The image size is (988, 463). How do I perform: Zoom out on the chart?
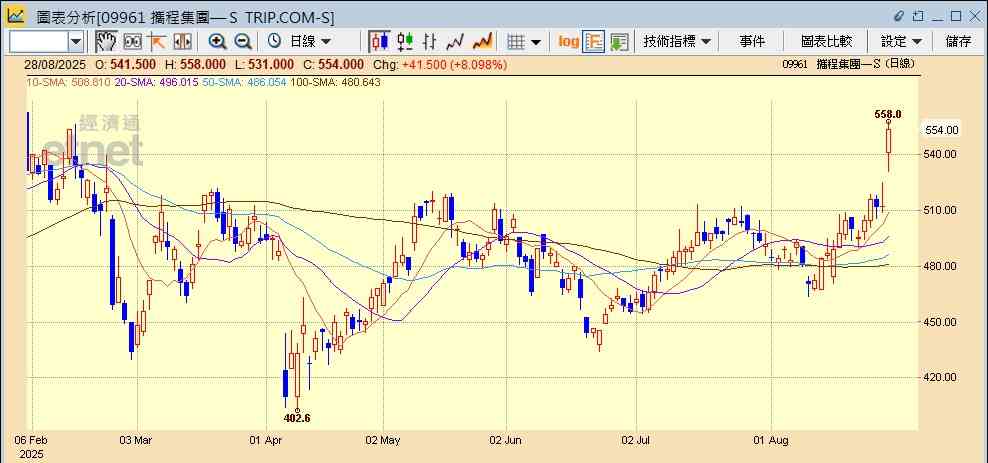click(x=243, y=42)
